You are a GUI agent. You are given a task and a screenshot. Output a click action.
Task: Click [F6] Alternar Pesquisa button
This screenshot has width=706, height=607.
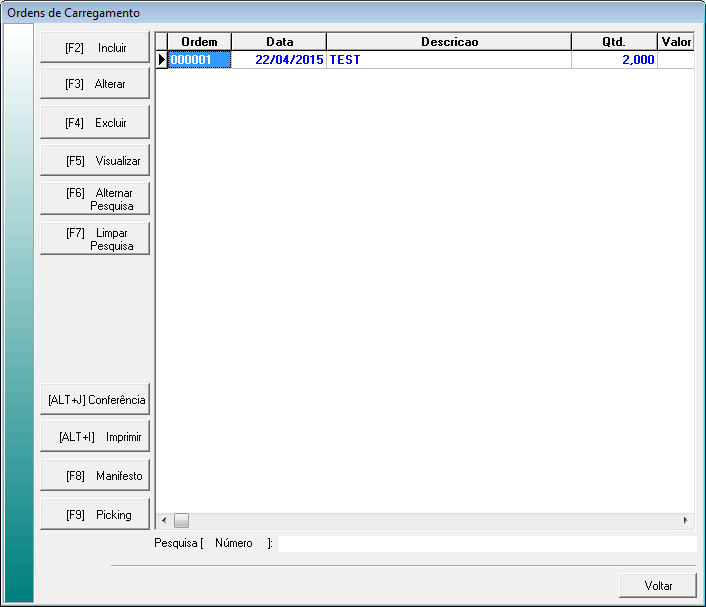click(x=95, y=199)
